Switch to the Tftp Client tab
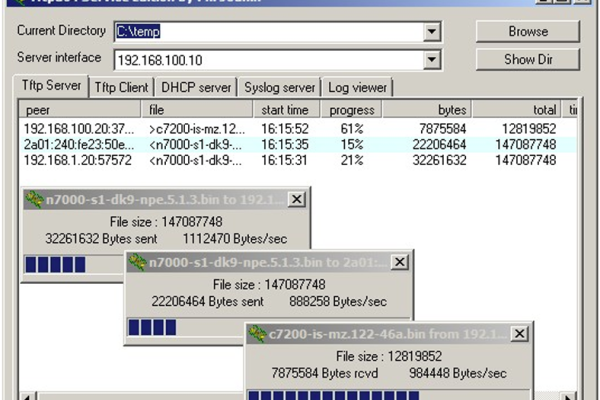The height and width of the screenshot is (400, 600). (121, 87)
